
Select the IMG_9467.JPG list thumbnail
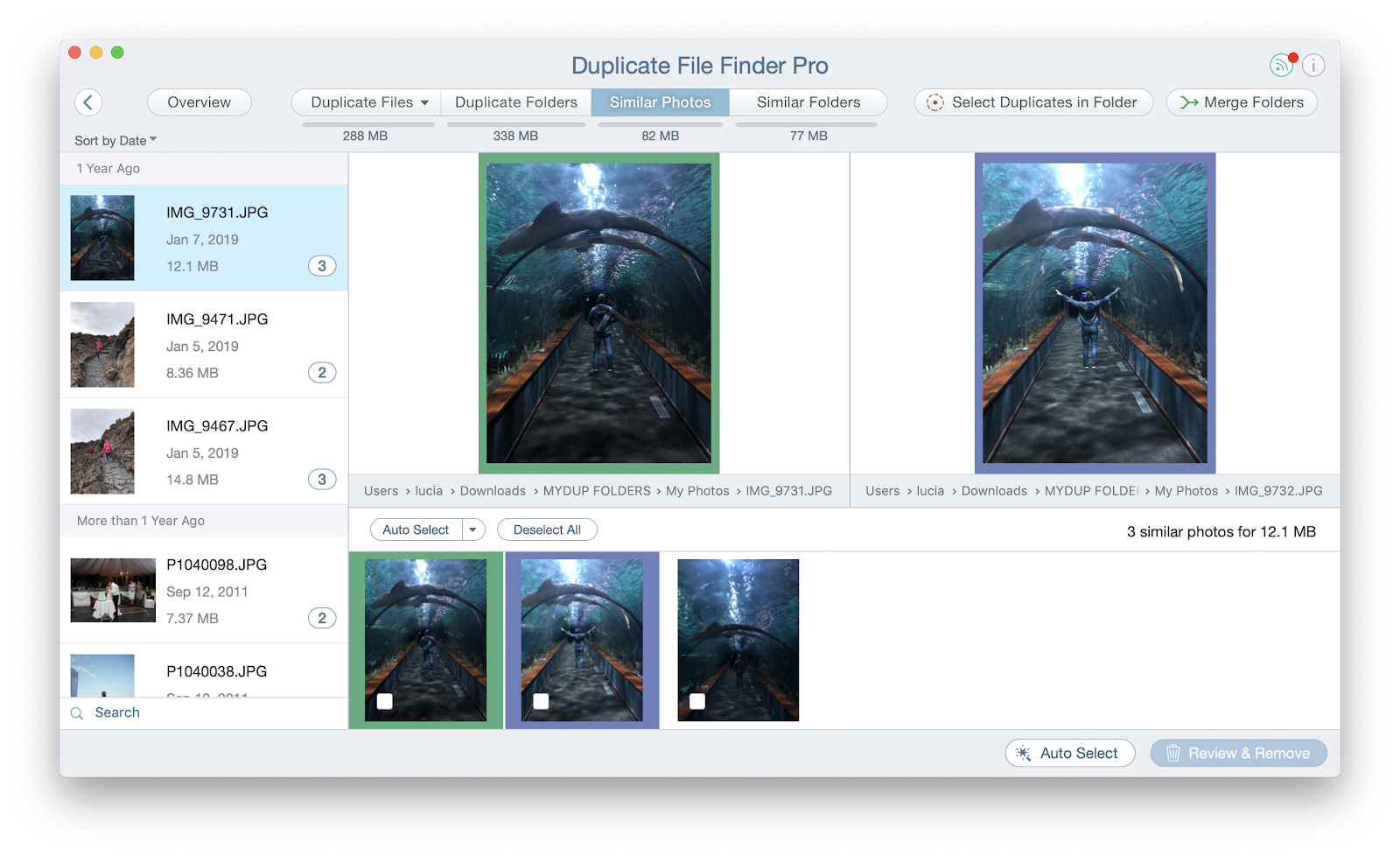point(102,452)
